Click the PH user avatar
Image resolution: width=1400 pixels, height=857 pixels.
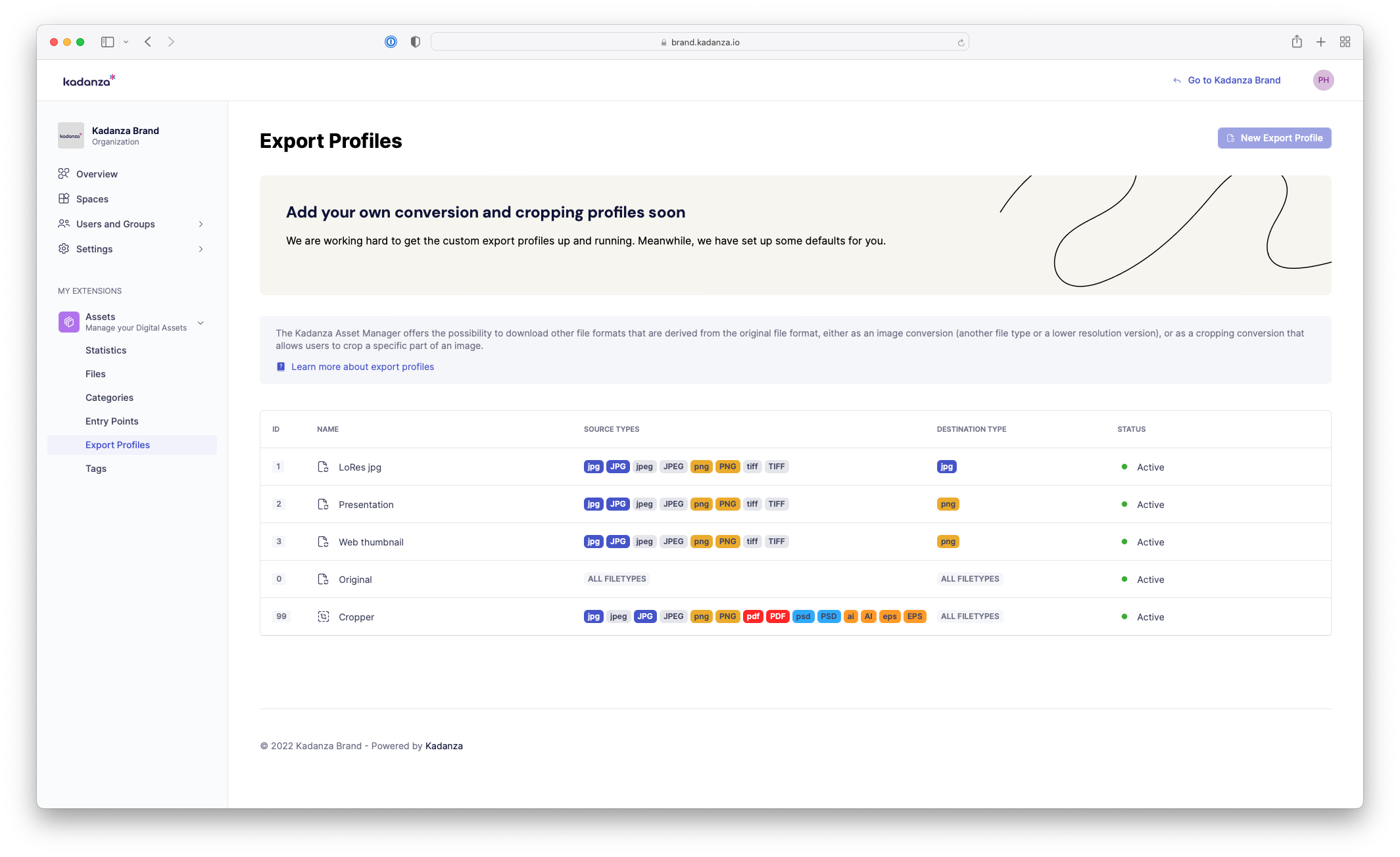pyautogui.click(x=1323, y=80)
